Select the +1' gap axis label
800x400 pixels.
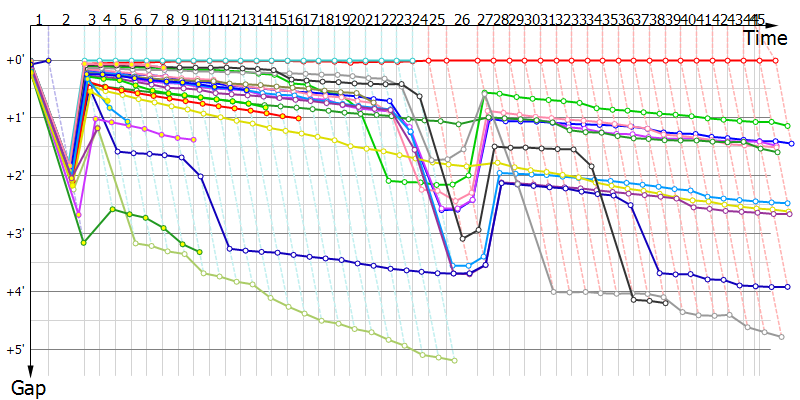coord(14,118)
